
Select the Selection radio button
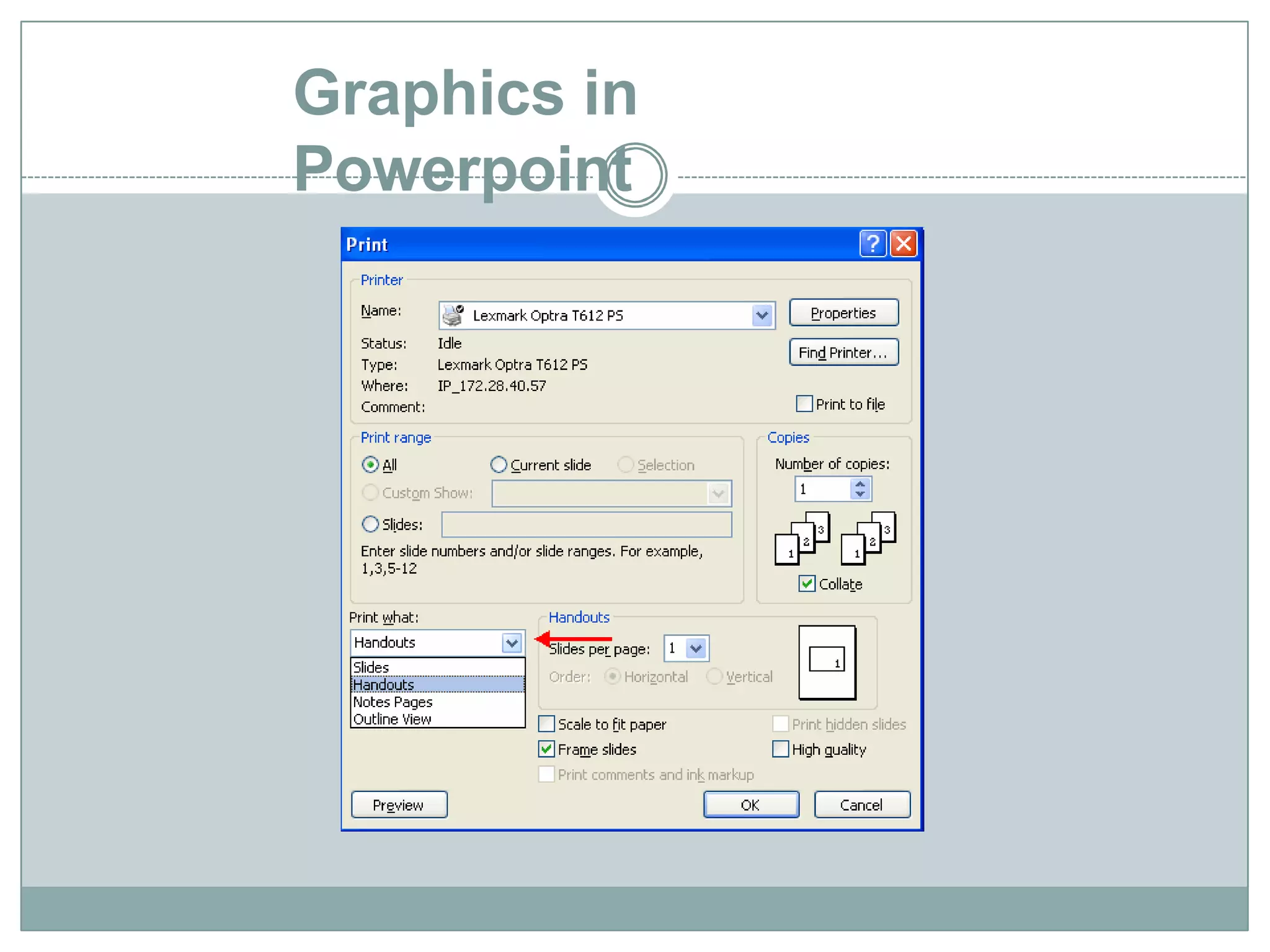tap(626, 464)
